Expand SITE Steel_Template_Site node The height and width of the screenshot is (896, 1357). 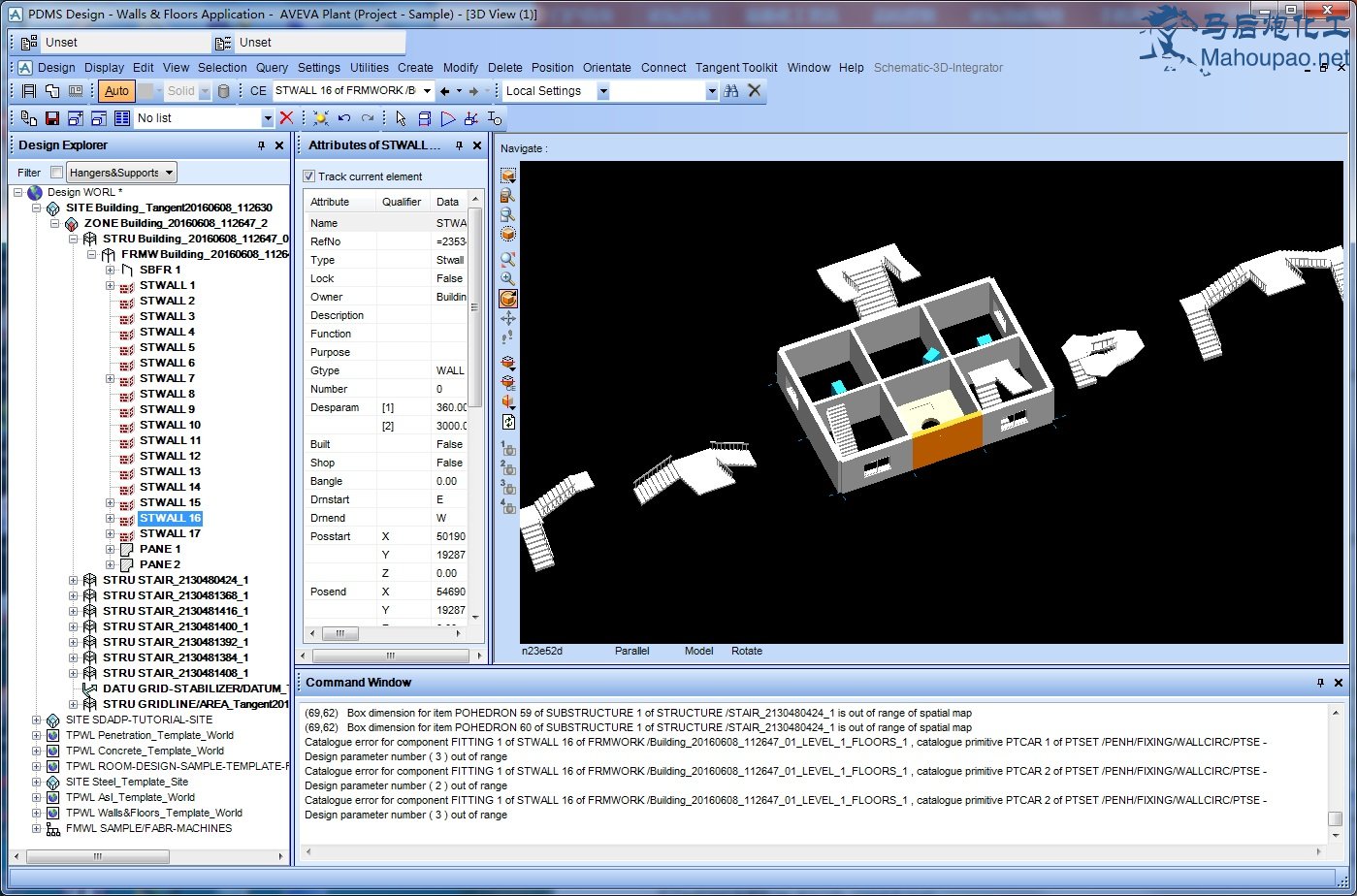click(x=37, y=782)
